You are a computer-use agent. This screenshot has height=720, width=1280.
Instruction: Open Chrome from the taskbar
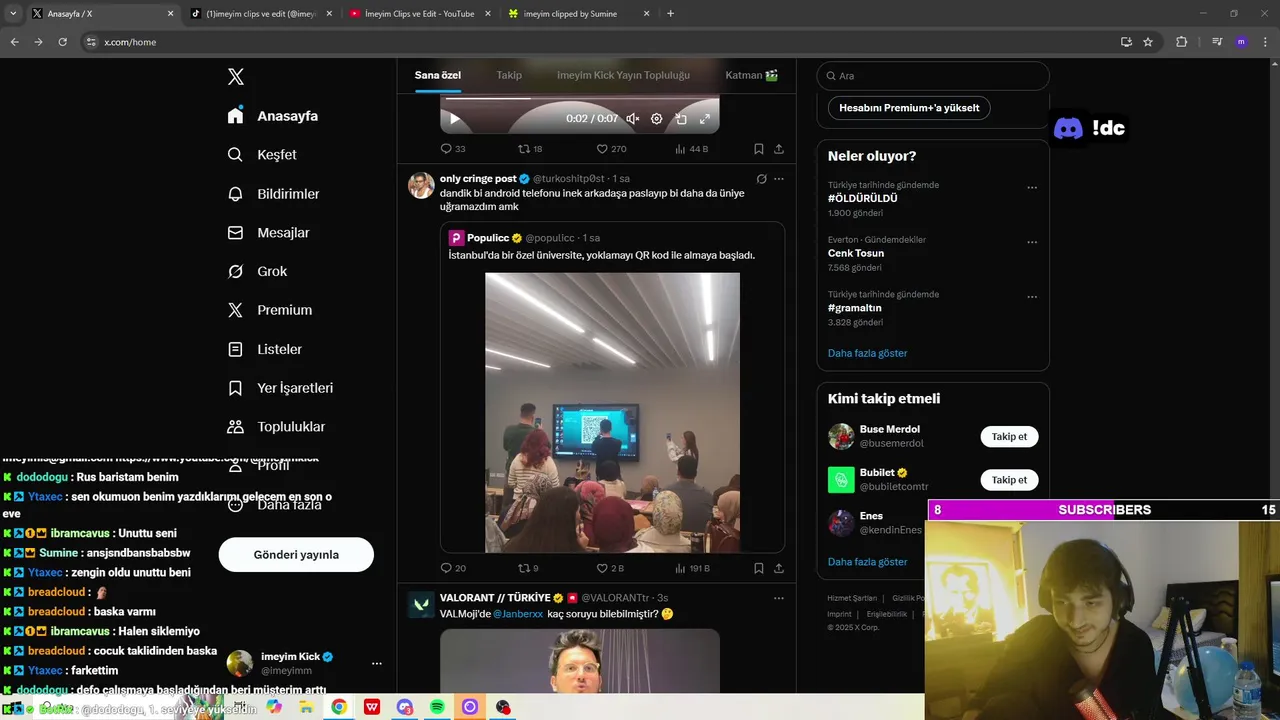(339, 707)
